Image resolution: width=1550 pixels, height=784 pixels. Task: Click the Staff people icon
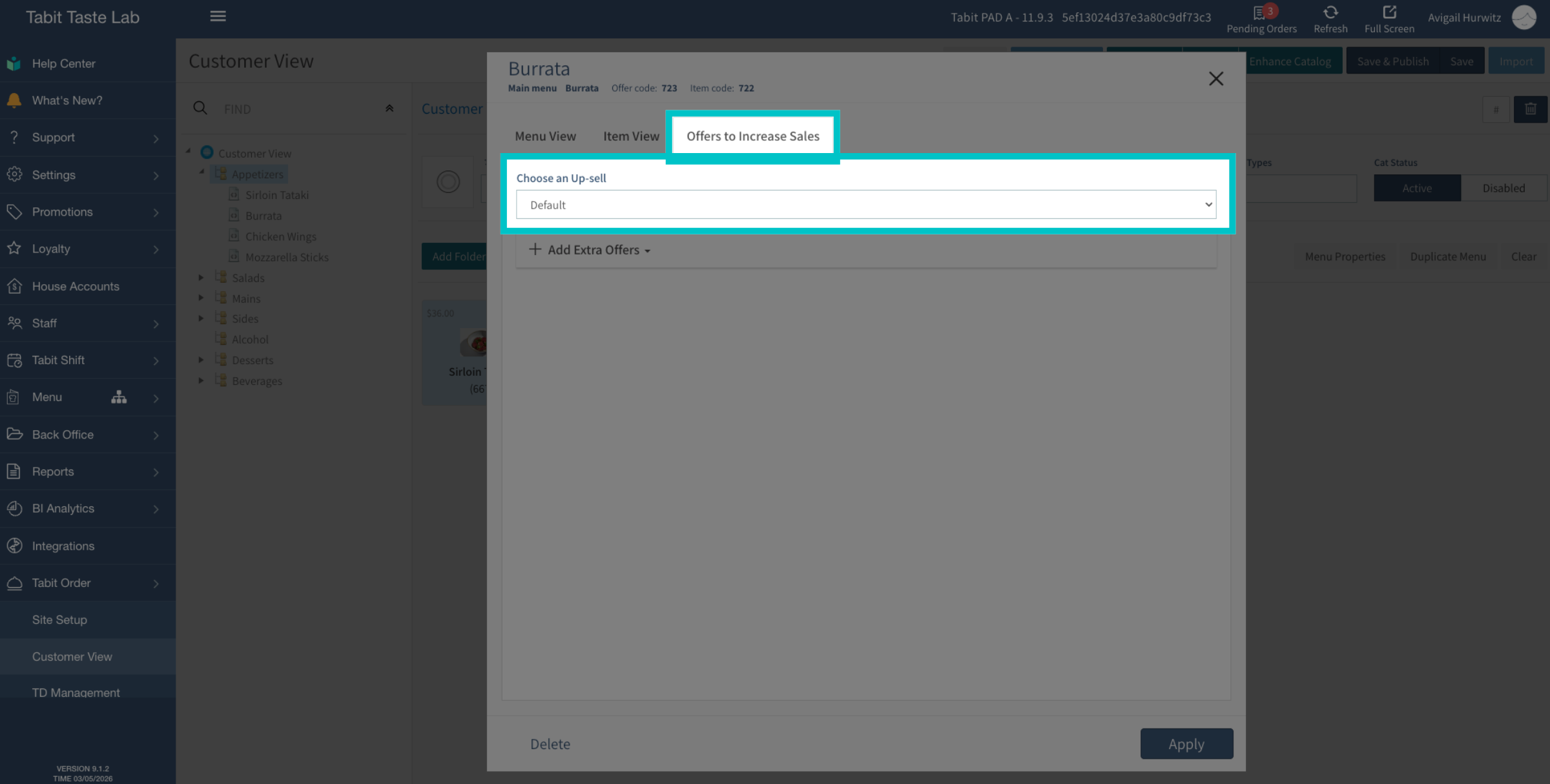tap(14, 323)
